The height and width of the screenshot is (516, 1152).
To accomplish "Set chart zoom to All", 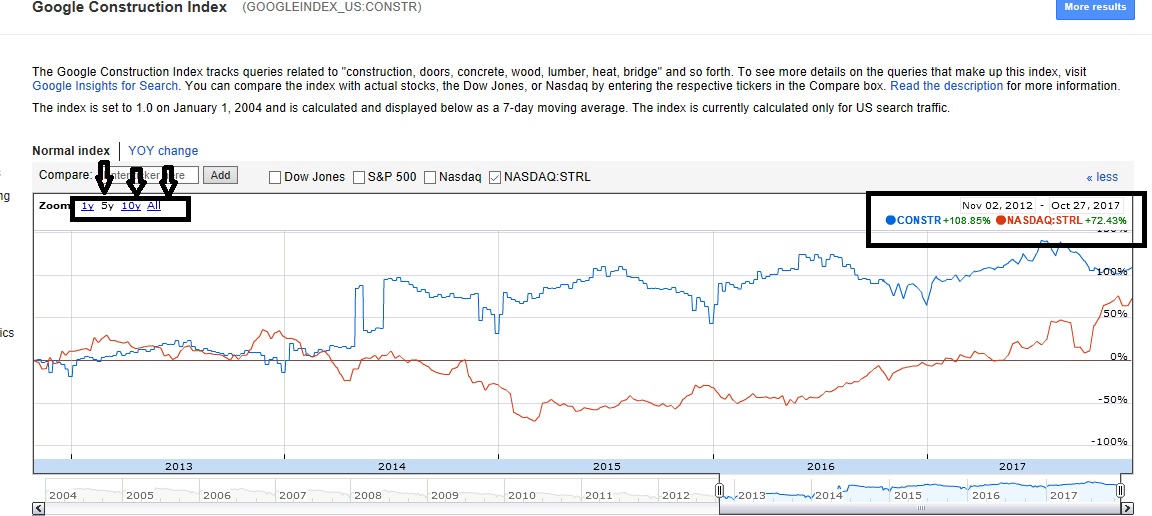I will [x=154, y=206].
